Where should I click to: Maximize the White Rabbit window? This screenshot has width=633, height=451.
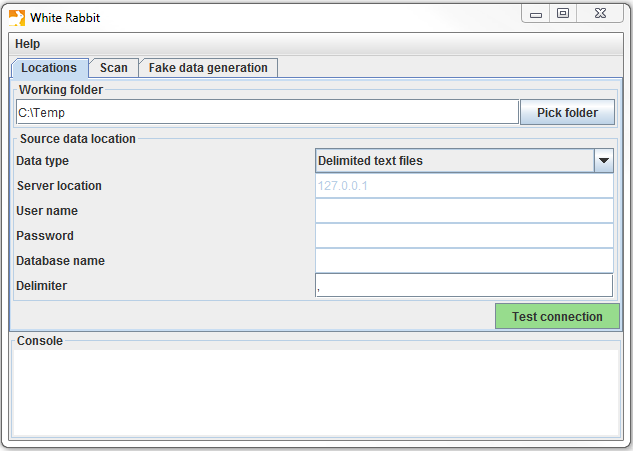coord(563,14)
